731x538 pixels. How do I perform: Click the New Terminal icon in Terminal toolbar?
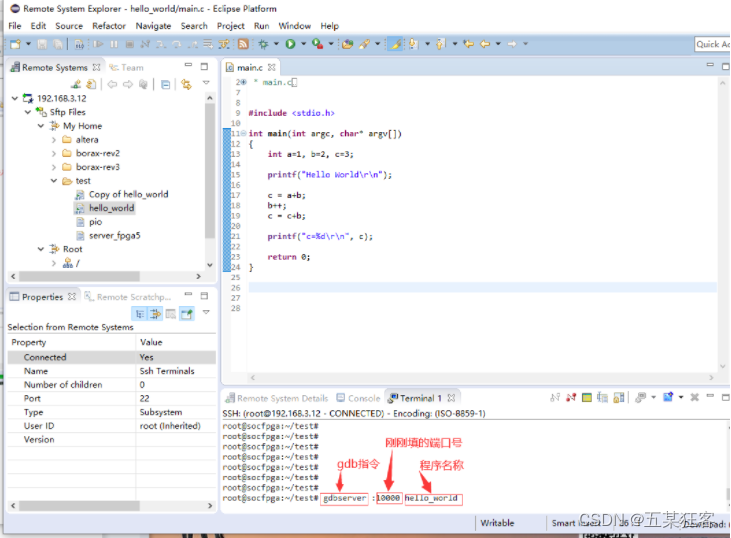tap(669, 397)
